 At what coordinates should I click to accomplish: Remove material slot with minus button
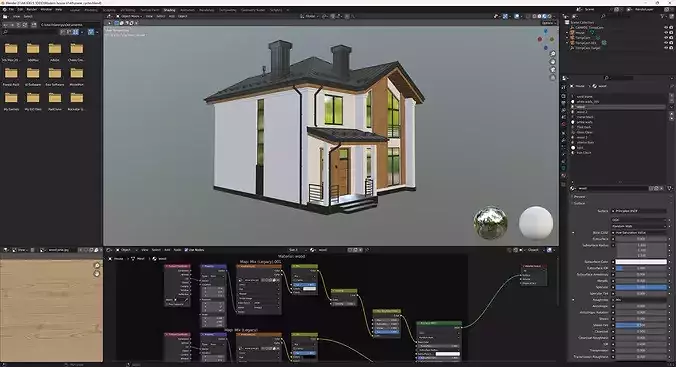(x=671, y=102)
